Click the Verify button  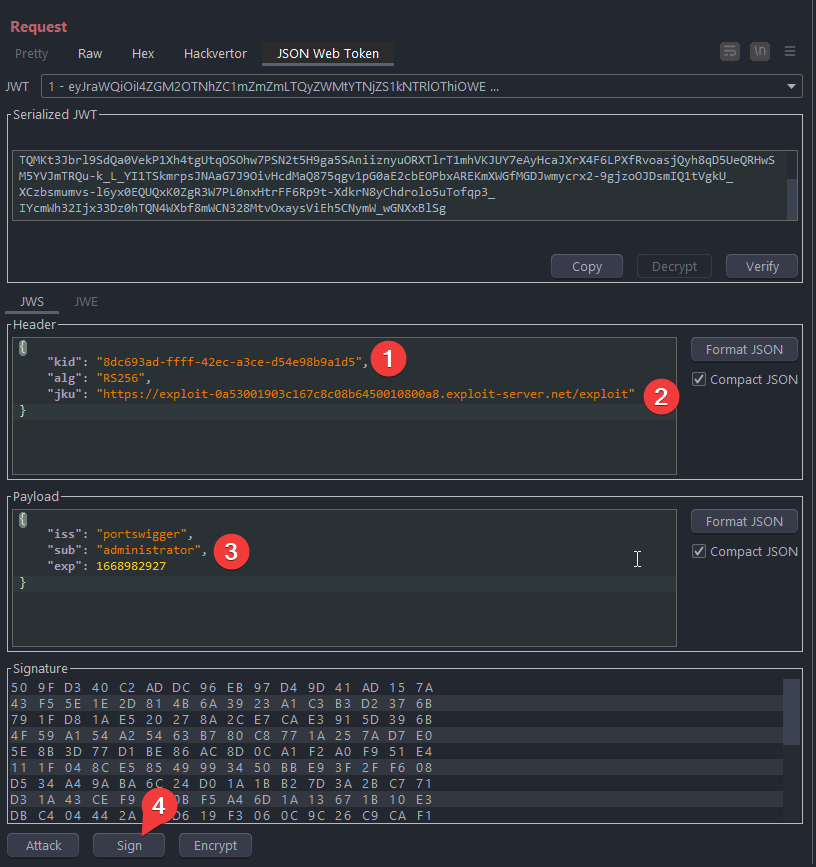[762, 266]
